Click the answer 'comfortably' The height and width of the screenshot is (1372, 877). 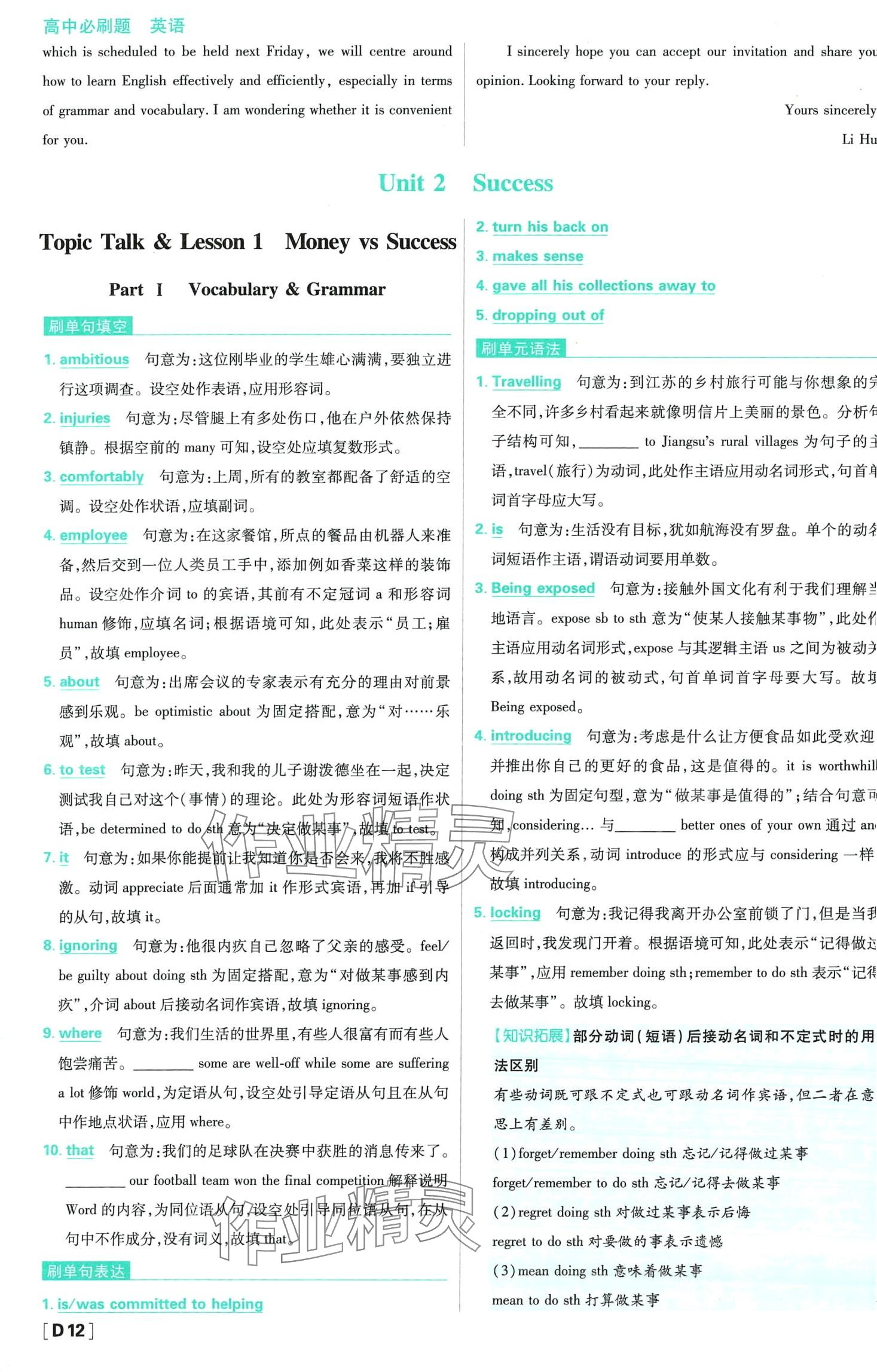coord(102,477)
